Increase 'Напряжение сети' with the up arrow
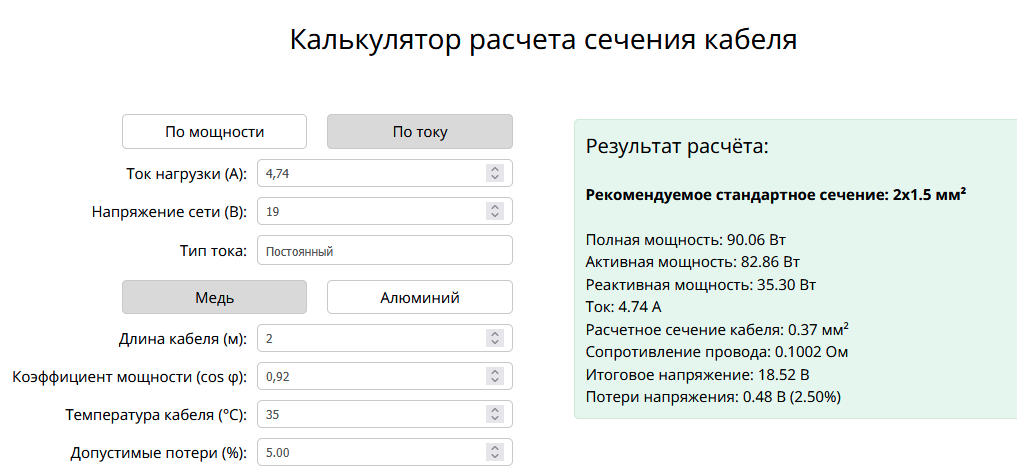The width and height of the screenshot is (1017, 475). pyautogui.click(x=494, y=208)
